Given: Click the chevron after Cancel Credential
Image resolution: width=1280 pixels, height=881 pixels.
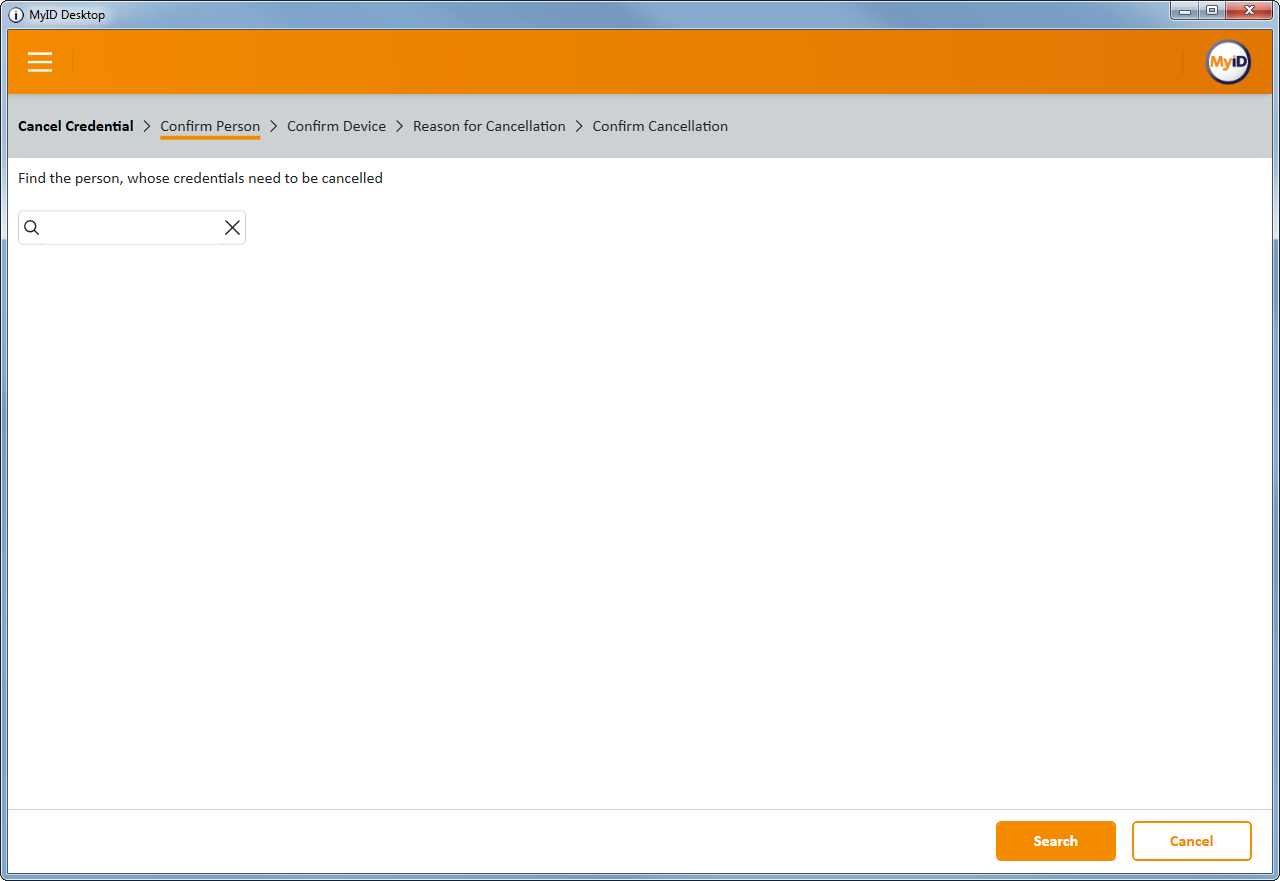Looking at the screenshot, I should click(147, 126).
